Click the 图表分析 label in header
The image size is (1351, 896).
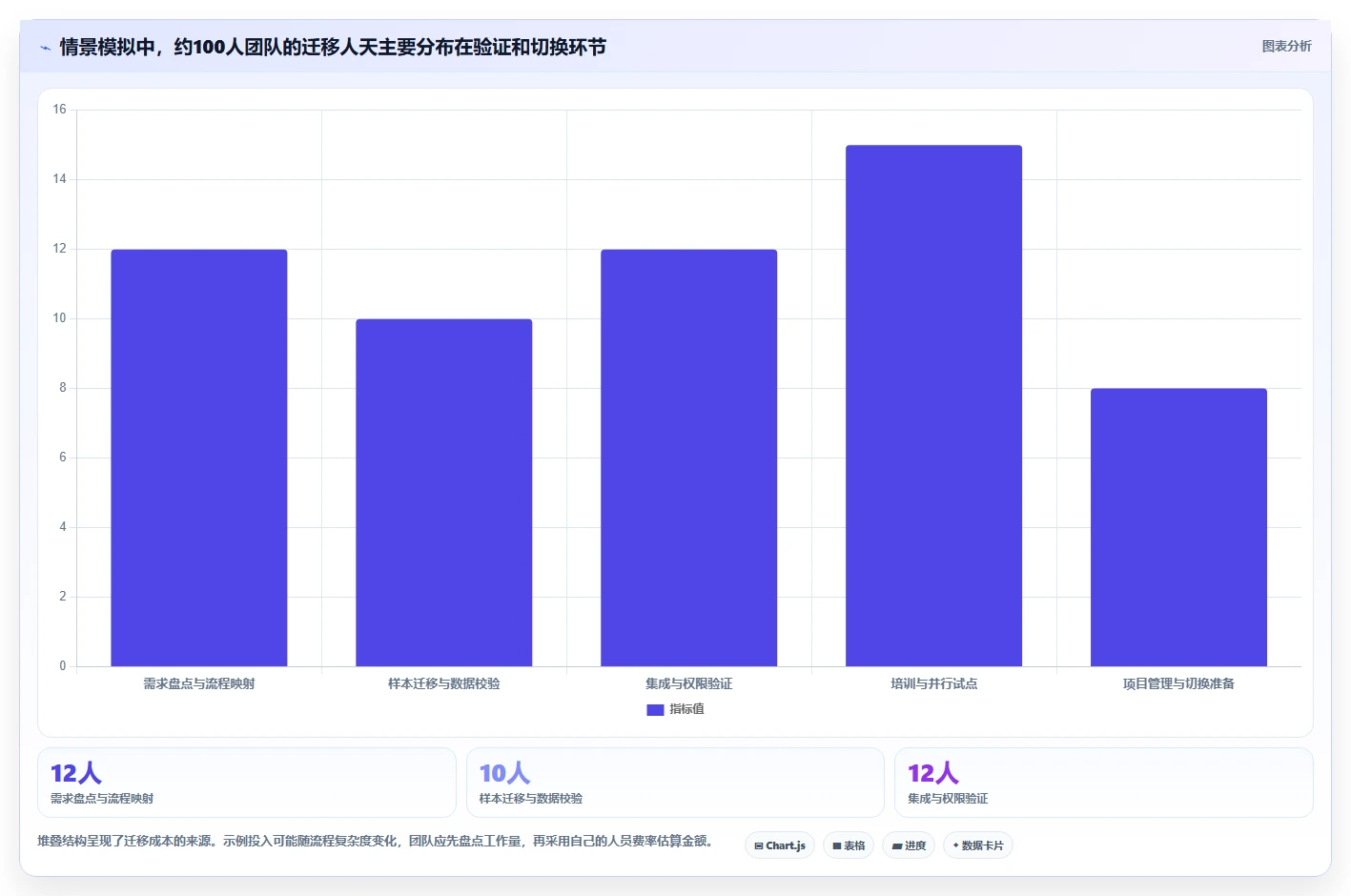point(1286,46)
